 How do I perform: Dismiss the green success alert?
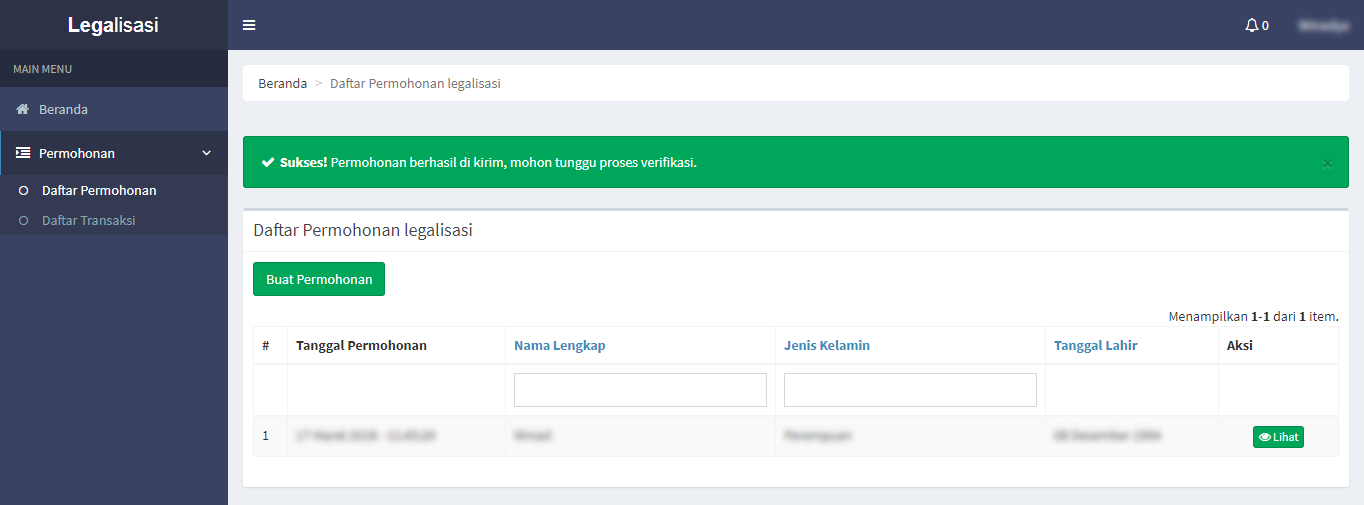point(1327,163)
